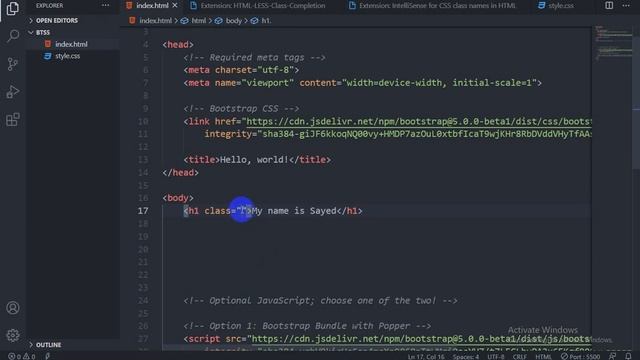
Task: Click the 'My name is Sayed' heading text
Action: (x=294, y=211)
